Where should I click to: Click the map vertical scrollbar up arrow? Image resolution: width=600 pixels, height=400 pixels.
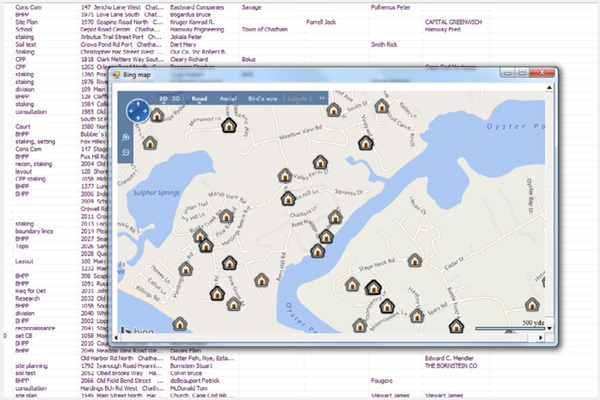point(549,88)
